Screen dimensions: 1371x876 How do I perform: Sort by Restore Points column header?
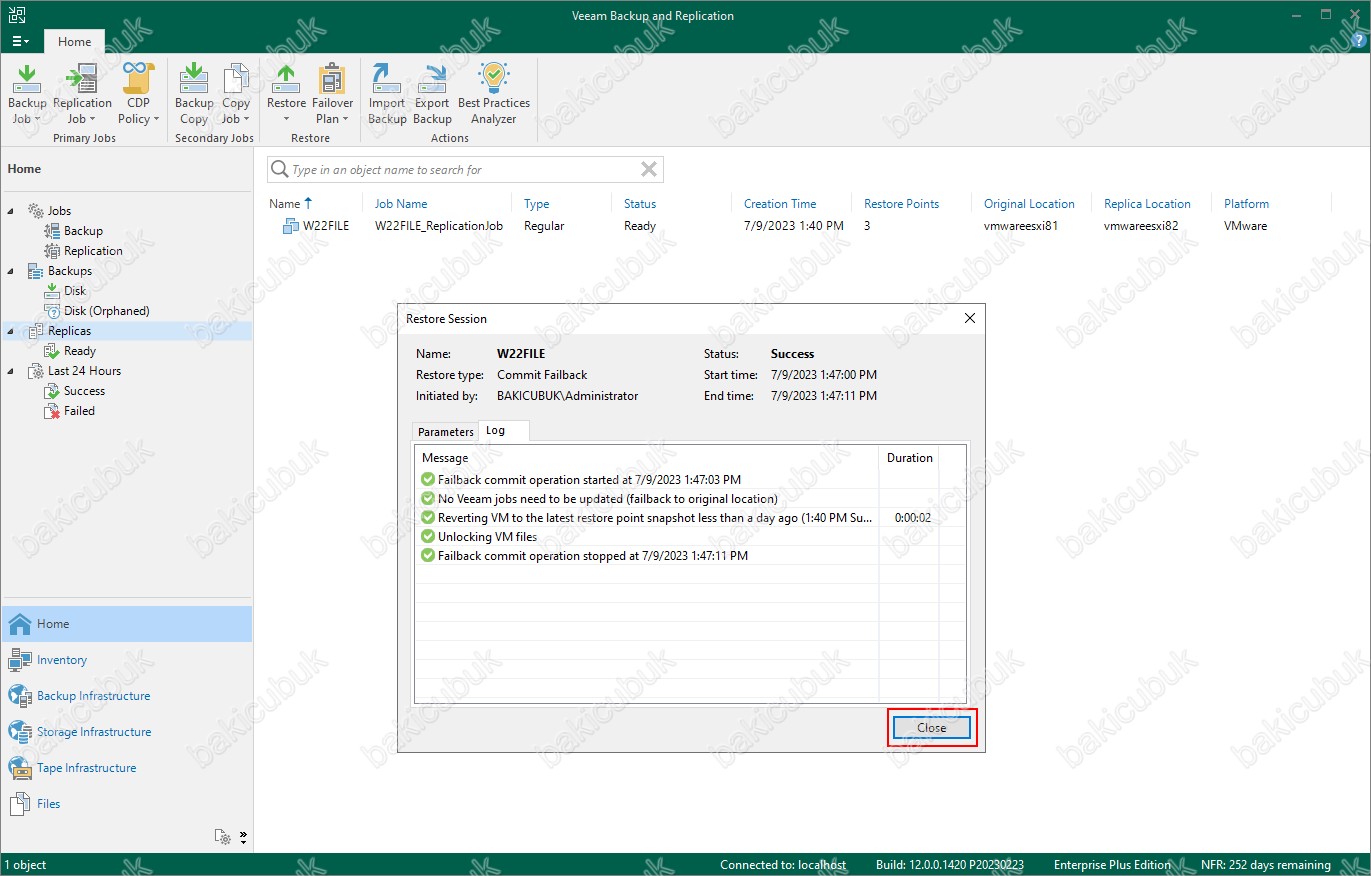point(902,204)
